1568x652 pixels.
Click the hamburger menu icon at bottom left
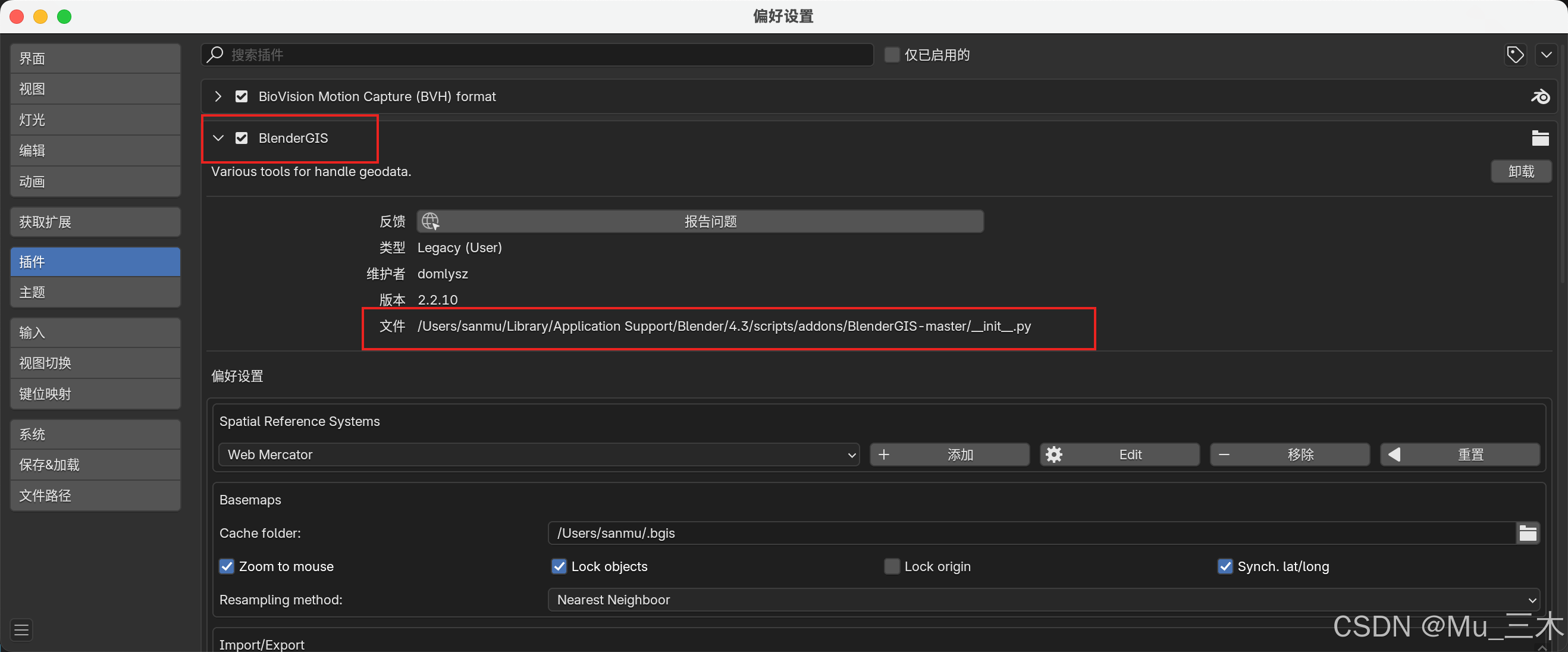click(x=22, y=629)
